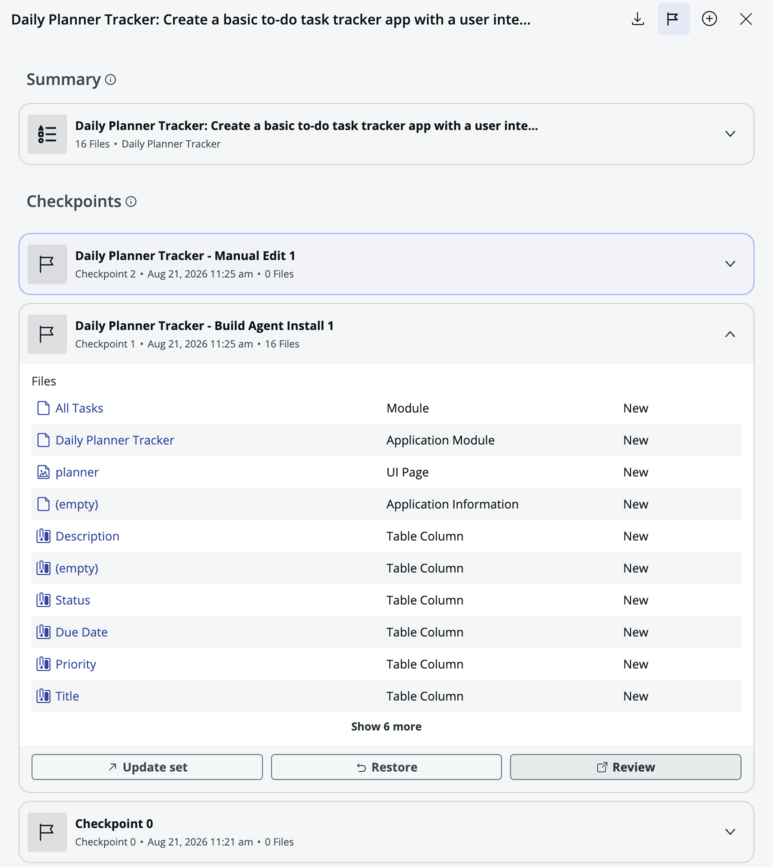Click the Application Module type cell
Image resolution: width=773 pixels, height=867 pixels.
pos(440,440)
